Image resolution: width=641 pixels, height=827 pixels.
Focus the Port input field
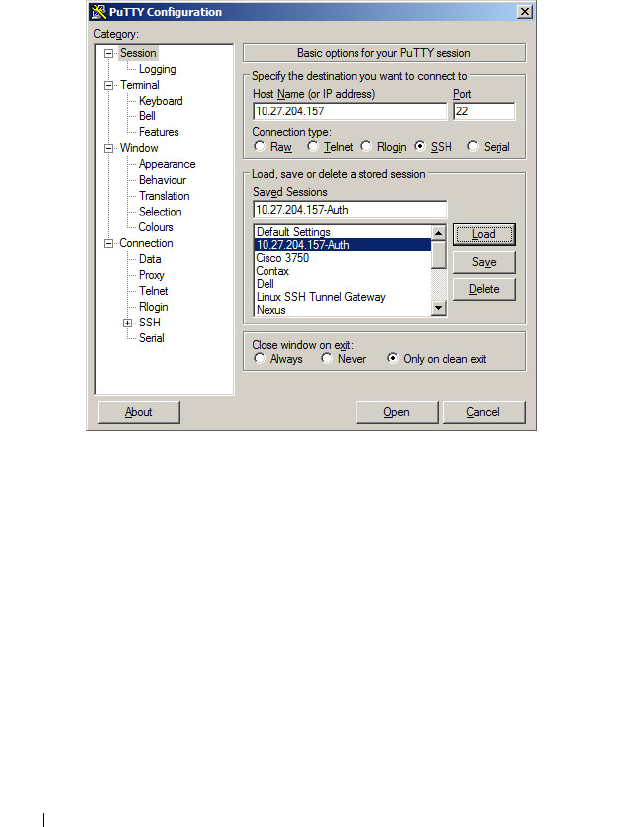[x=484, y=111]
